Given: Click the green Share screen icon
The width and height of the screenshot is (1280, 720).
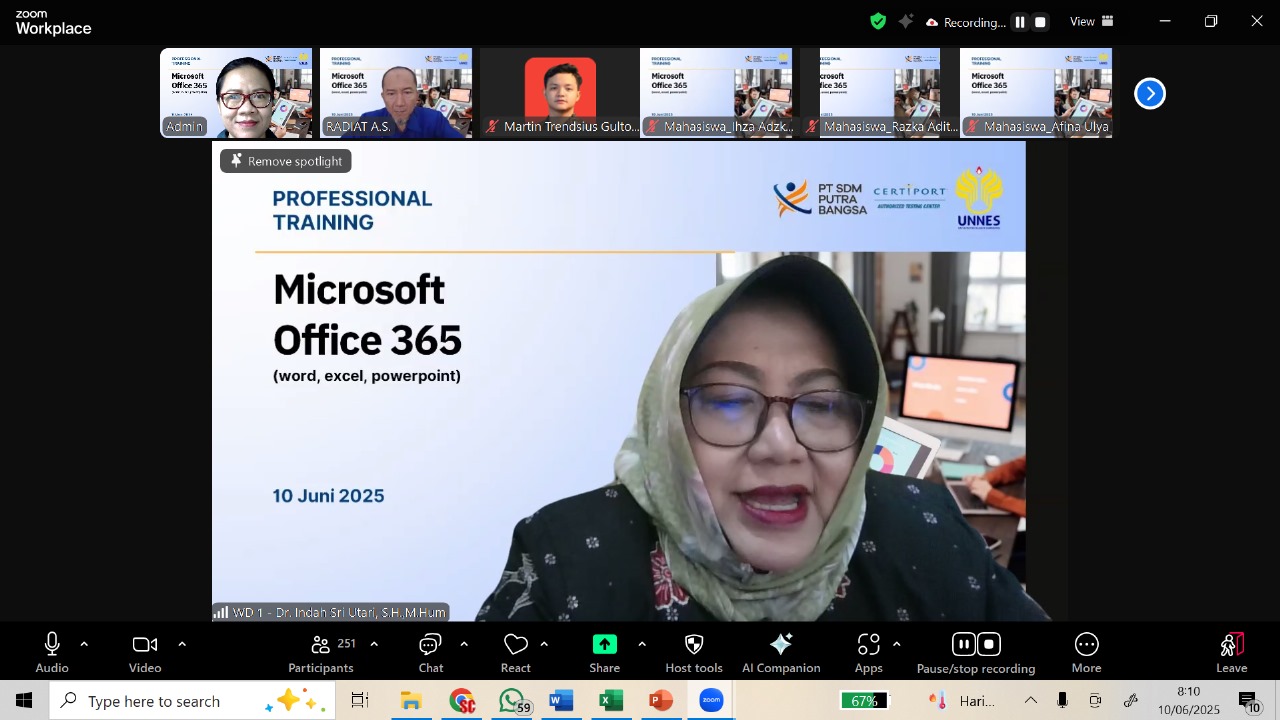Looking at the screenshot, I should 604,645.
